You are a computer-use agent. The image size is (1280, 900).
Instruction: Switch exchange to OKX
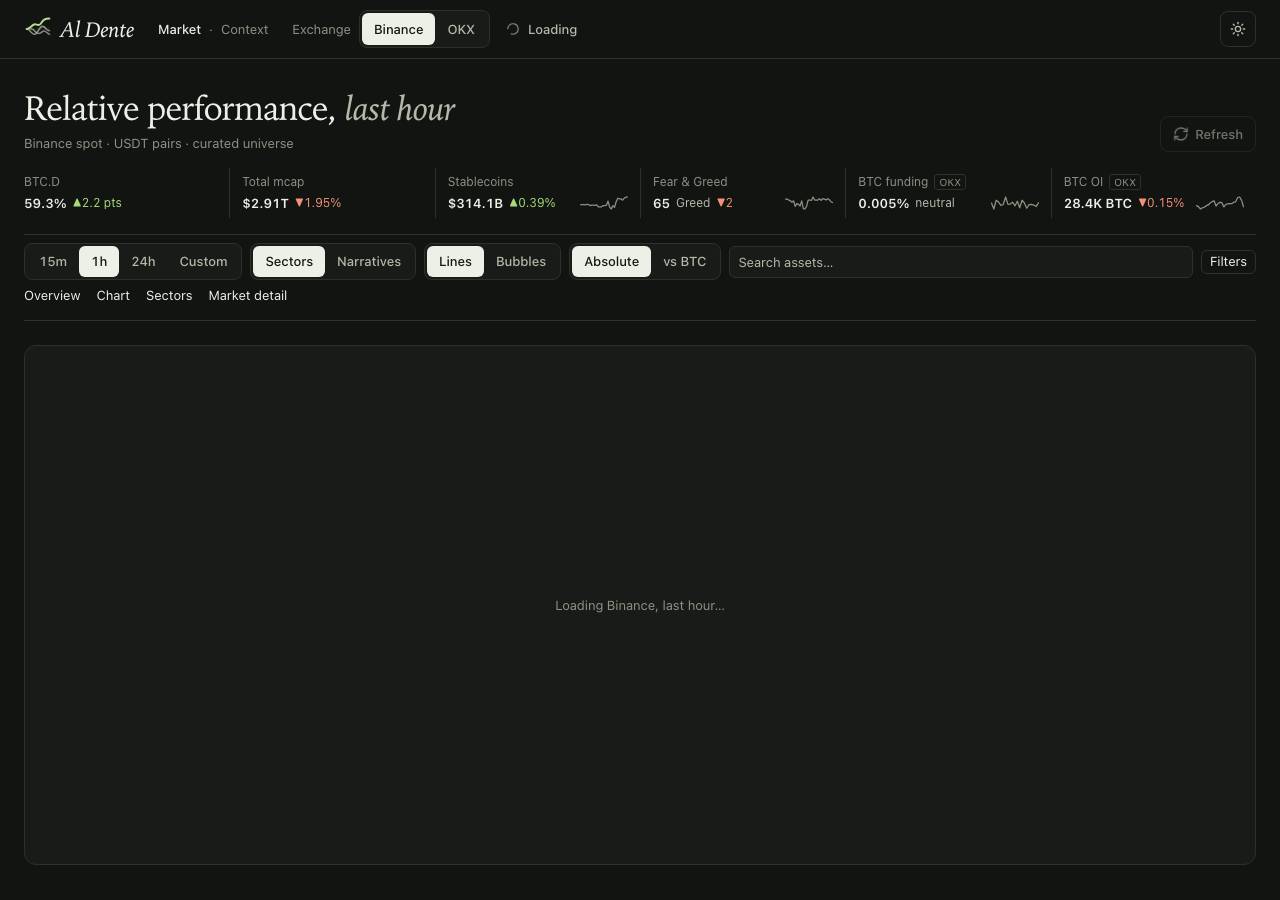(x=461, y=29)
